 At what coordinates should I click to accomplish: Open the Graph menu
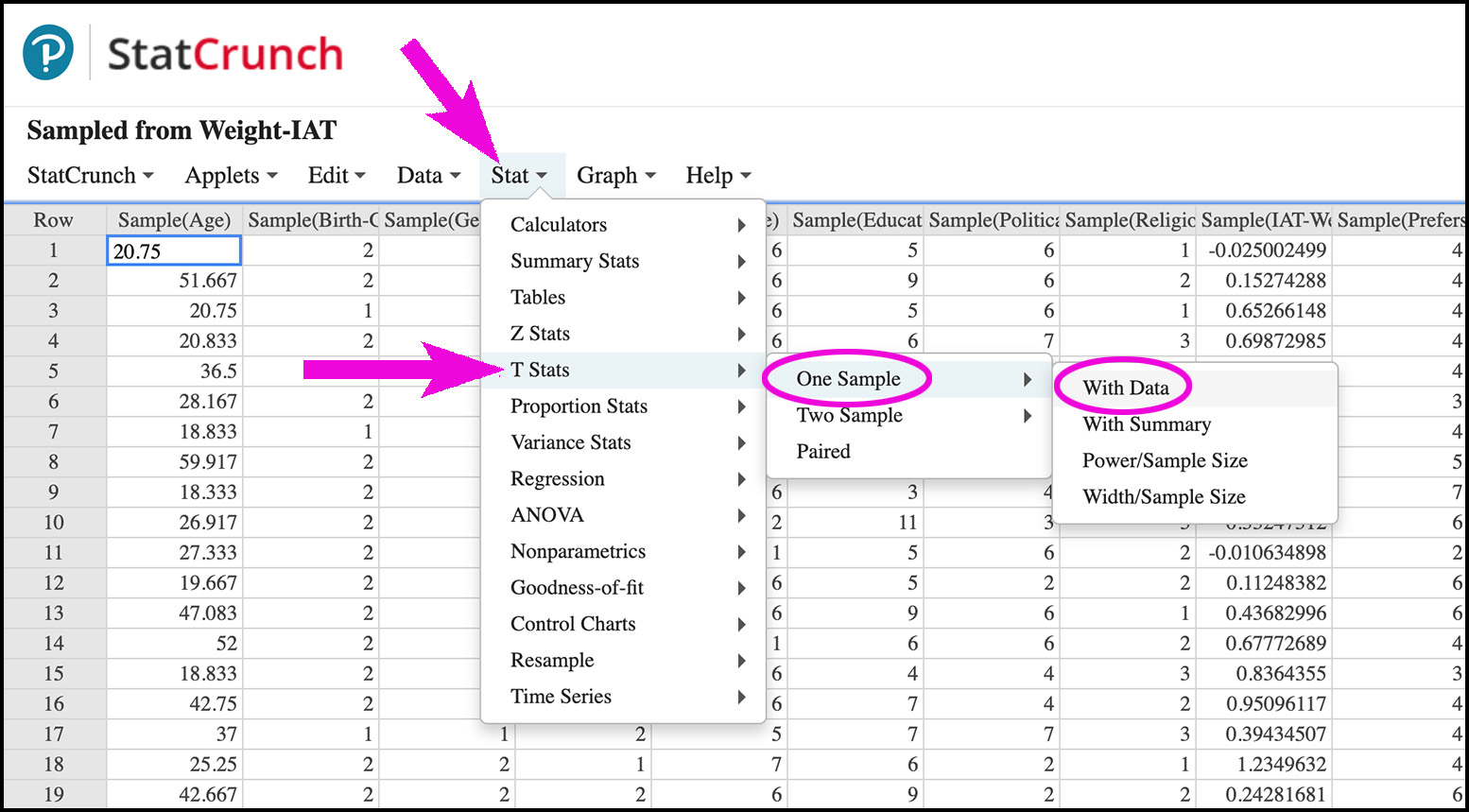615,176
